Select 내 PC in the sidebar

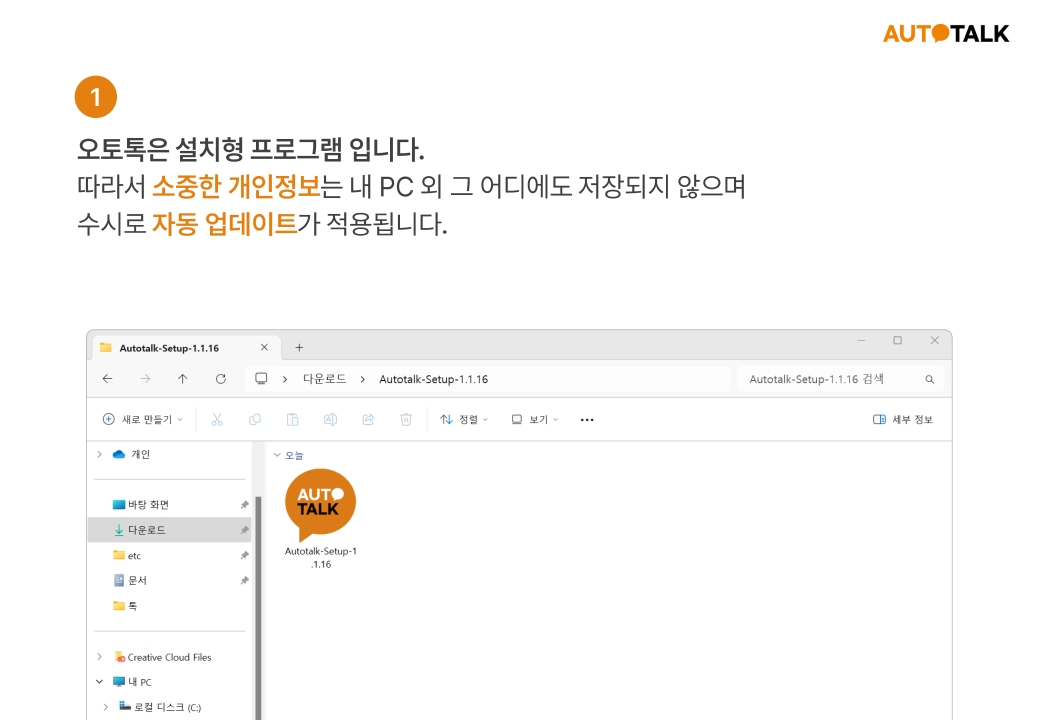(132, 682)
